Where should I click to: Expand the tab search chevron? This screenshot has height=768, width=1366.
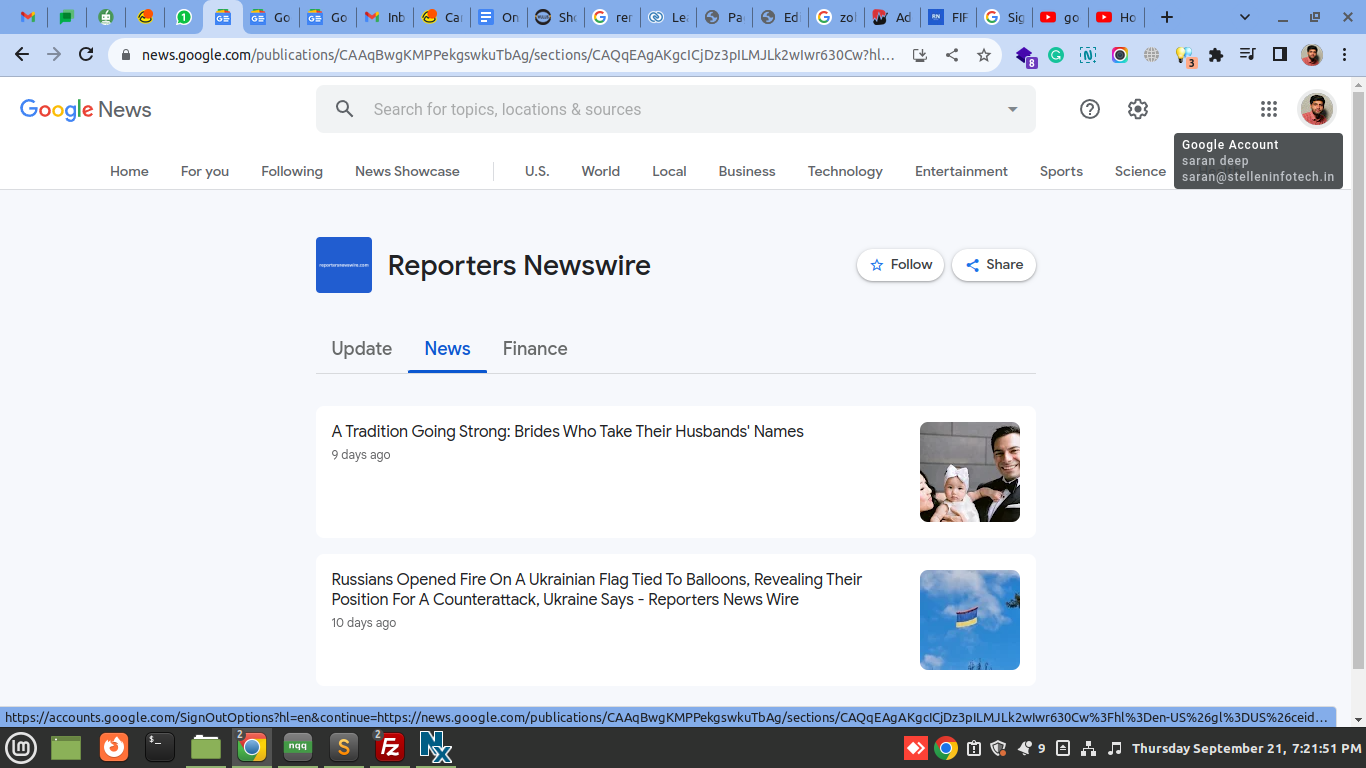(1245, 17)
